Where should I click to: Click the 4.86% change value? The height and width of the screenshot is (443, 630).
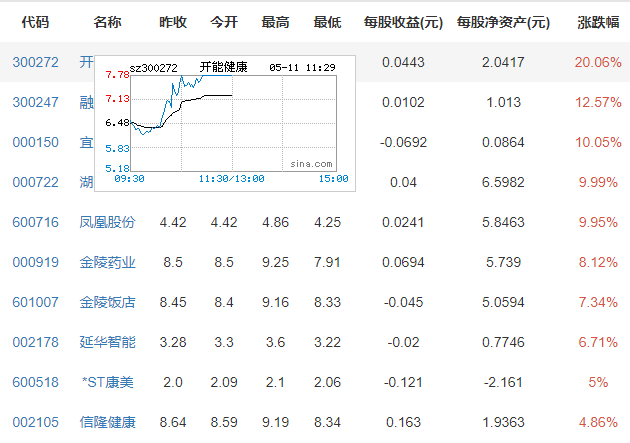pyautogui.click(x=598, y=422)
